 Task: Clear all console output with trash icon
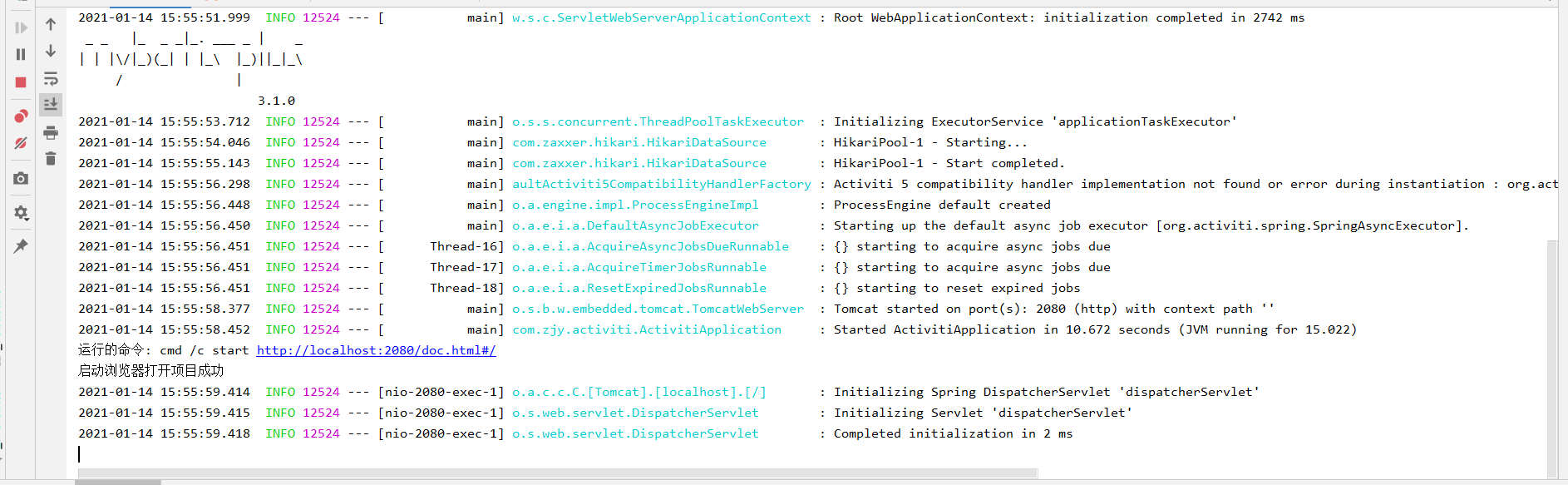[51, 158]
